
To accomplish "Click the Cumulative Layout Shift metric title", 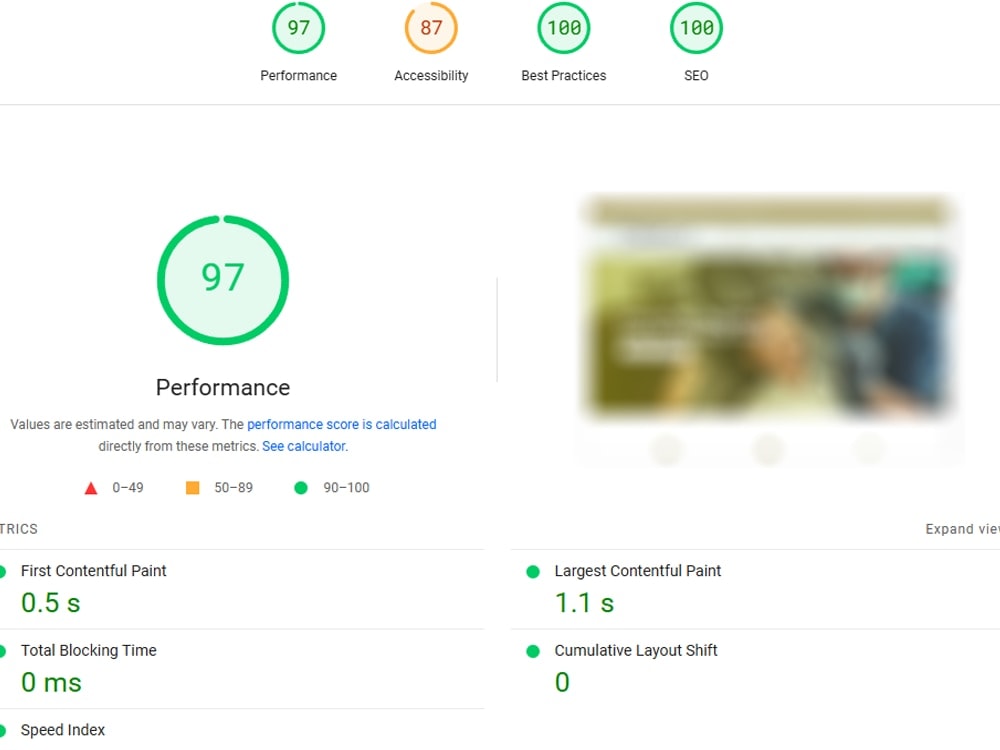I will pyautogui.click(x=636, y=651).
